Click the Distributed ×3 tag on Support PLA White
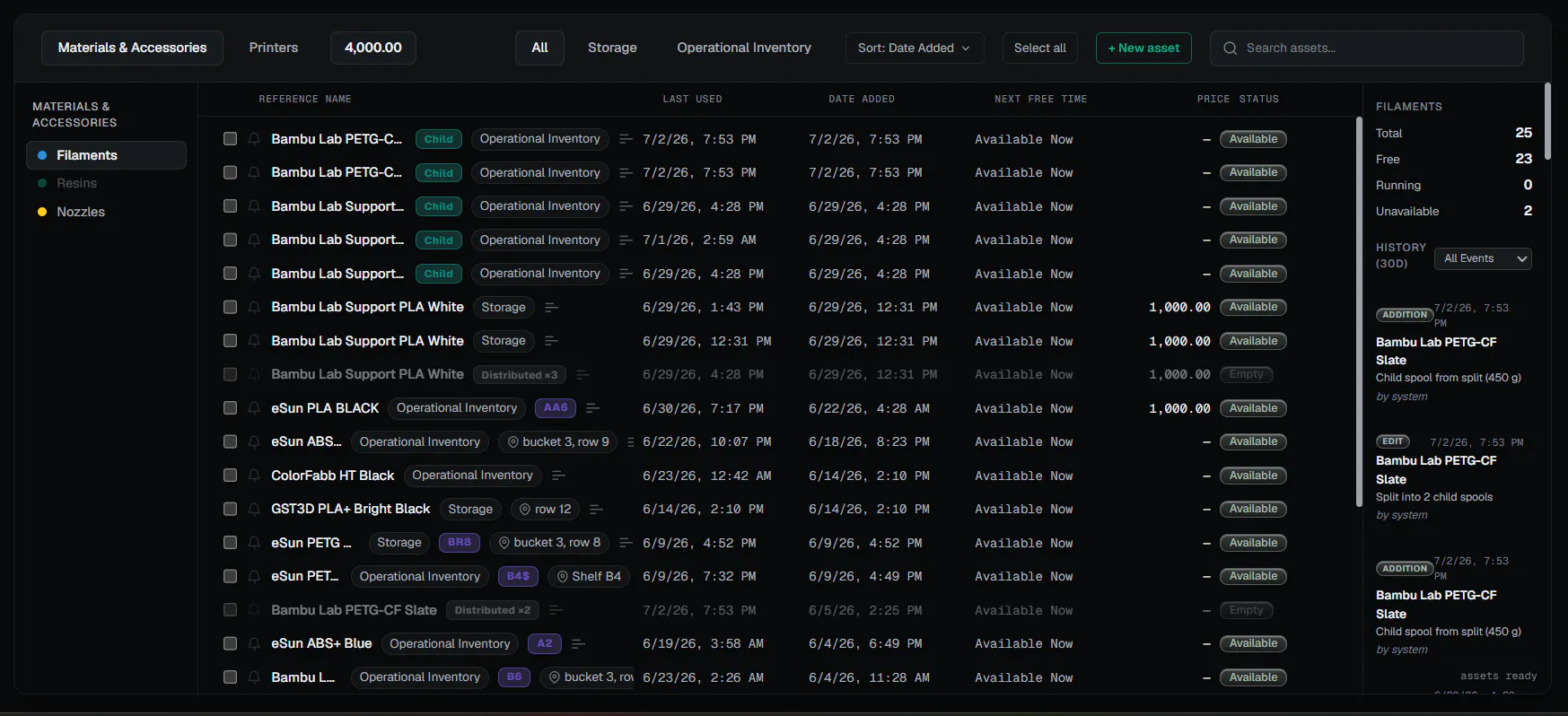This screenshot has height=716, width=1568. coord(520,375)
